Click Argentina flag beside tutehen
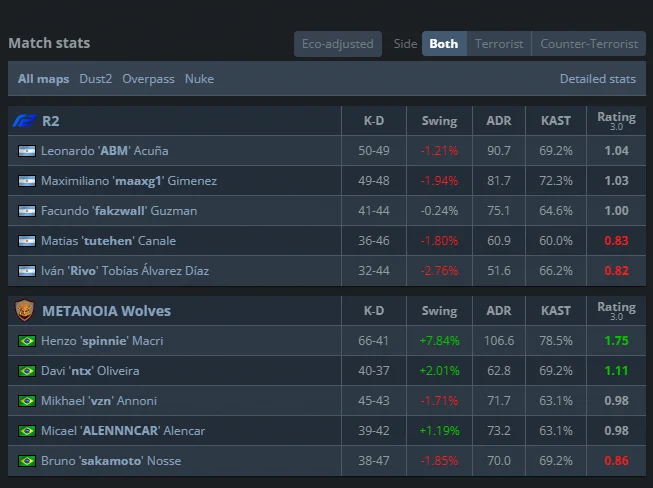The height and width of the screenshot is (488, 653). 27,241
